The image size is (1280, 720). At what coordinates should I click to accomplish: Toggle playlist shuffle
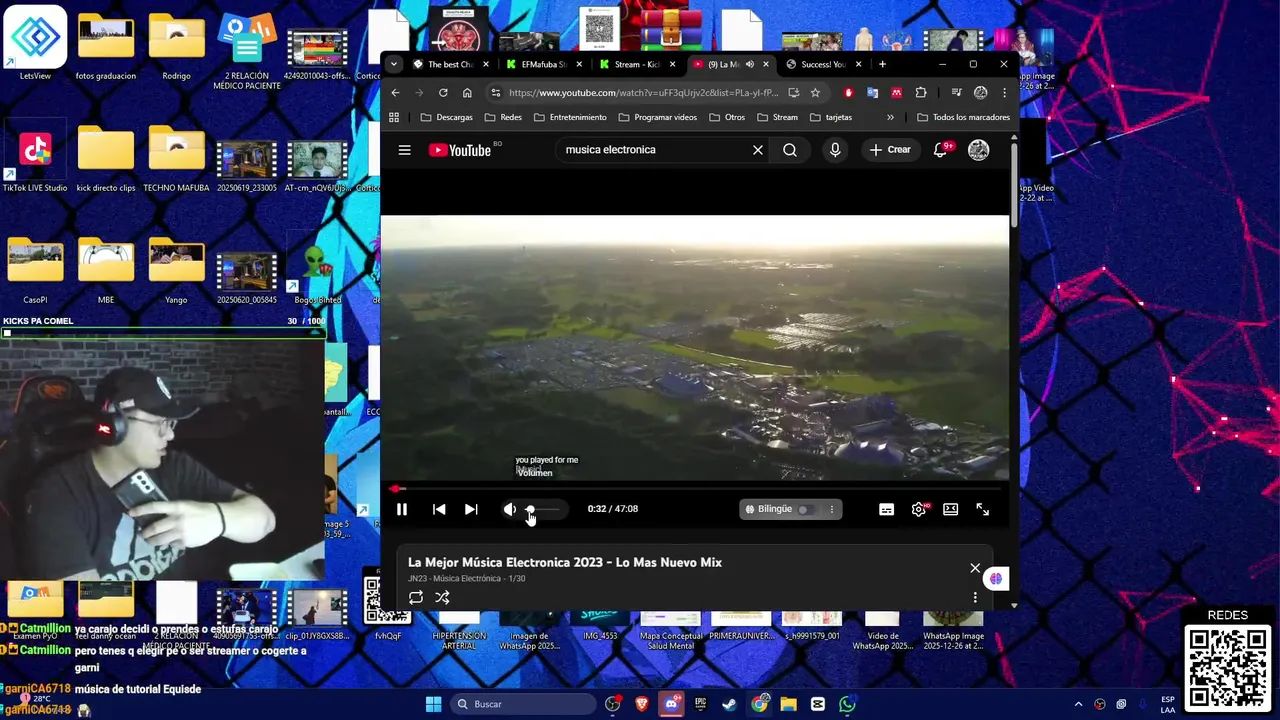click(x=442, y=598)
